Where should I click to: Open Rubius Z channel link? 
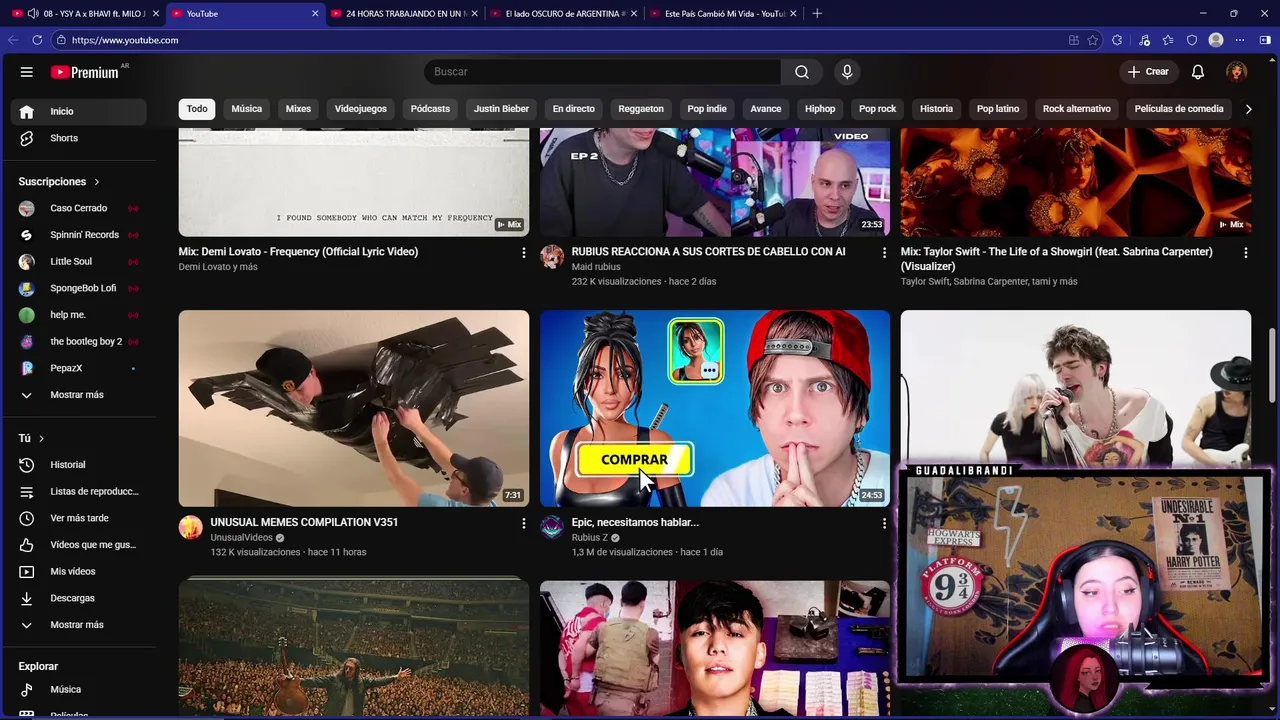[590, 538]
